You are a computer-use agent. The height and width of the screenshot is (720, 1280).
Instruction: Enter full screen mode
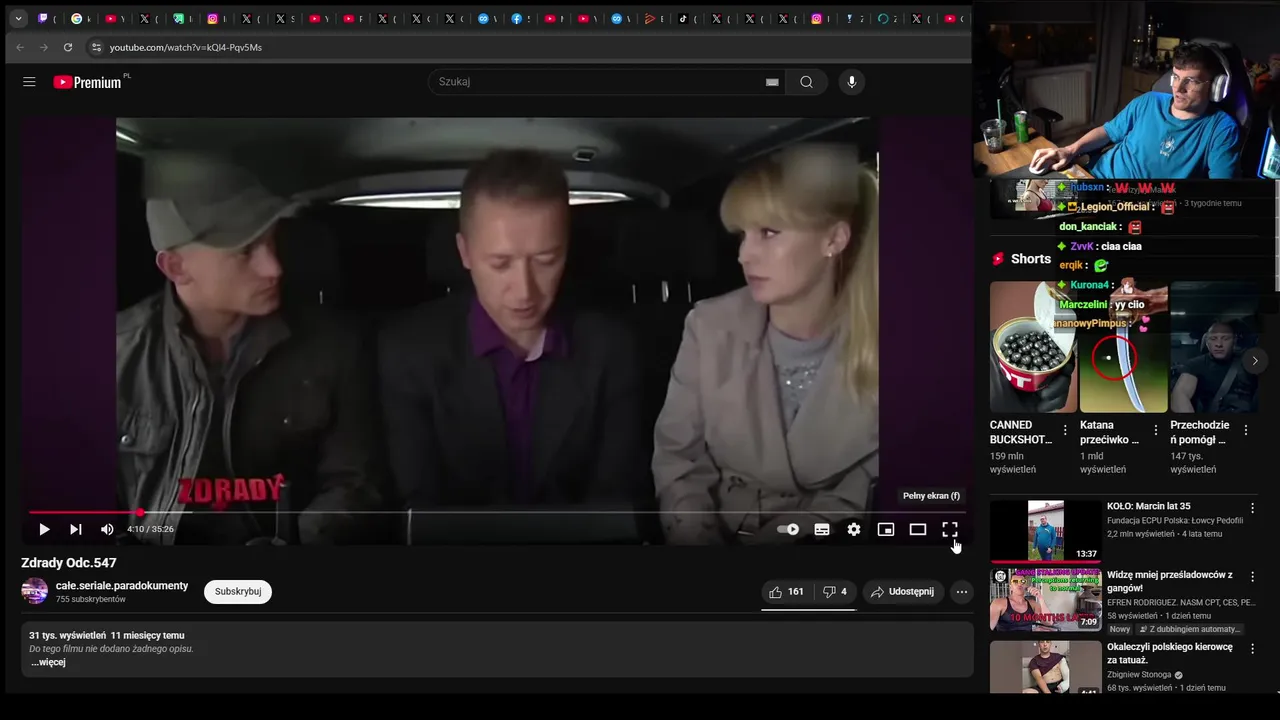(x=950, y=529)
